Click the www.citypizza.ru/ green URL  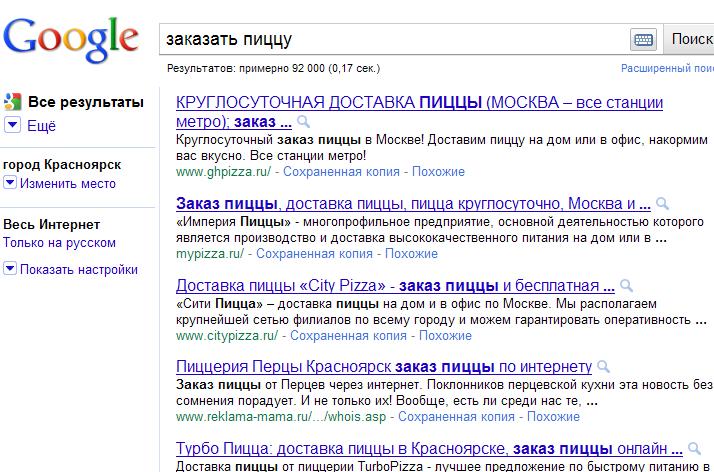[x=227, y=335]
